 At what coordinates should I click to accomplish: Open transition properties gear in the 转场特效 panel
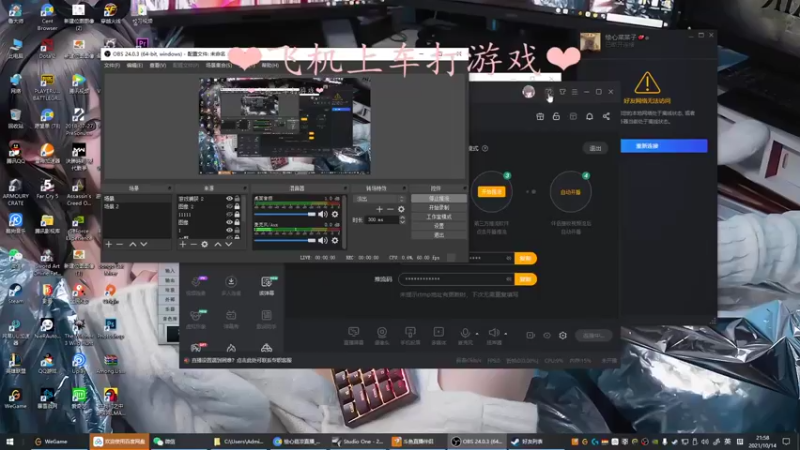coord(402,209)
